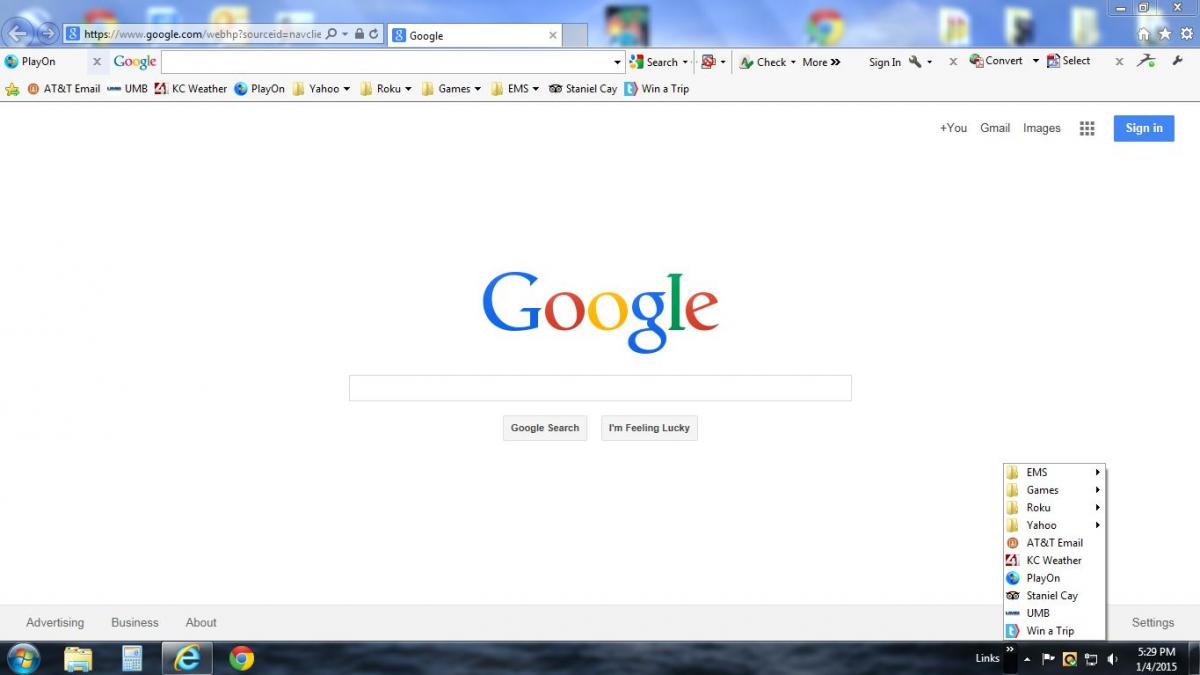Expand the Google toolbar search box dropdown

click(617, 62)
